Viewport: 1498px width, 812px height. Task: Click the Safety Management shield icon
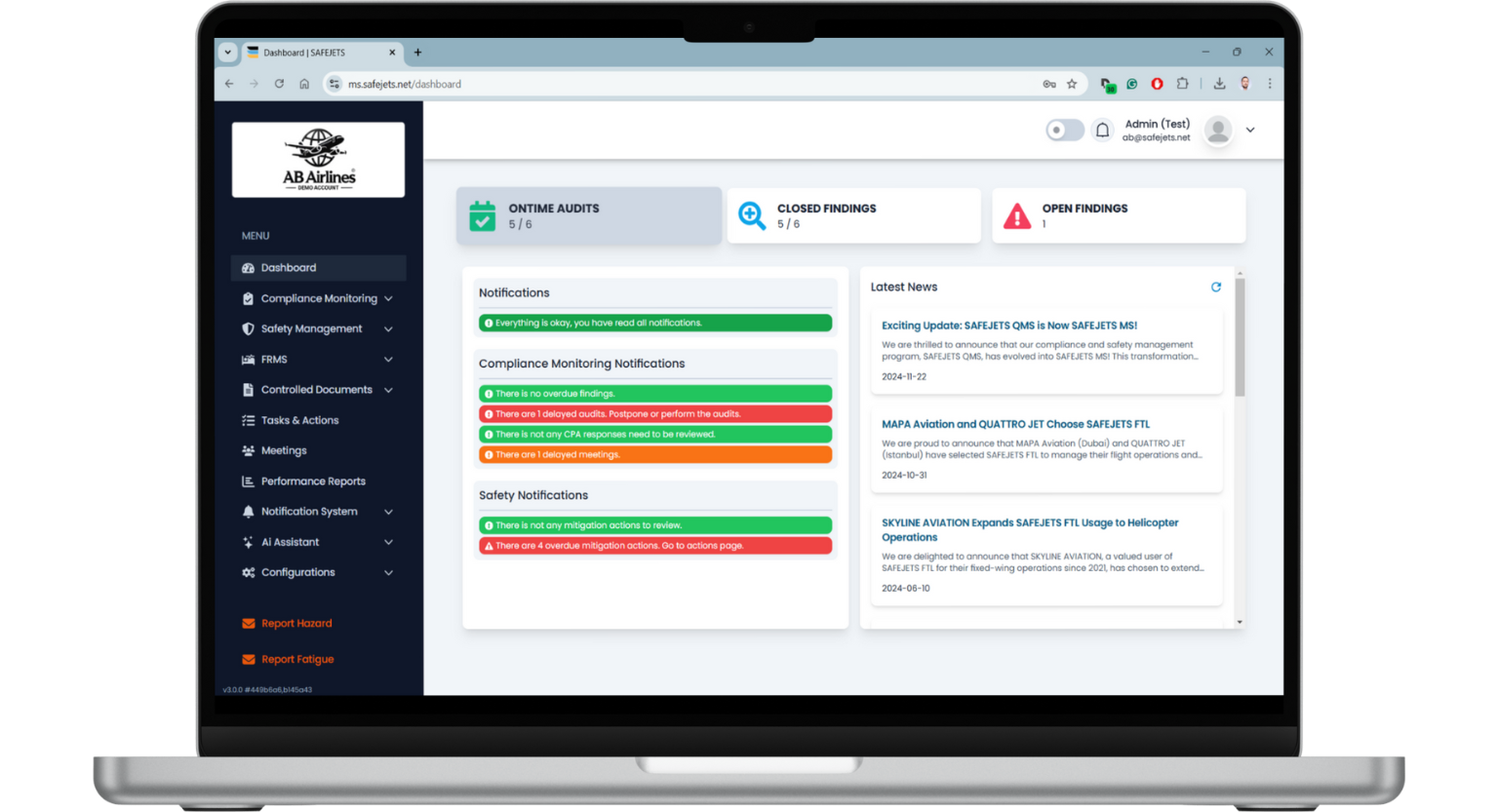pyautogui.click(x=248, y=329)
